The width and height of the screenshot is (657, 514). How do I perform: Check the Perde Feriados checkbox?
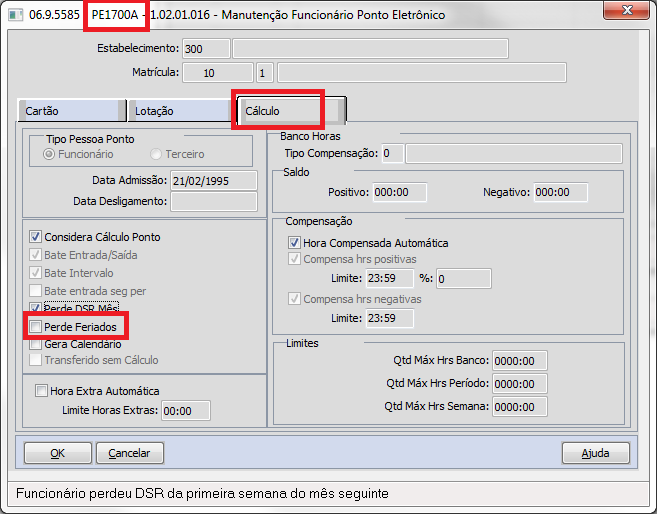(36, 326)
